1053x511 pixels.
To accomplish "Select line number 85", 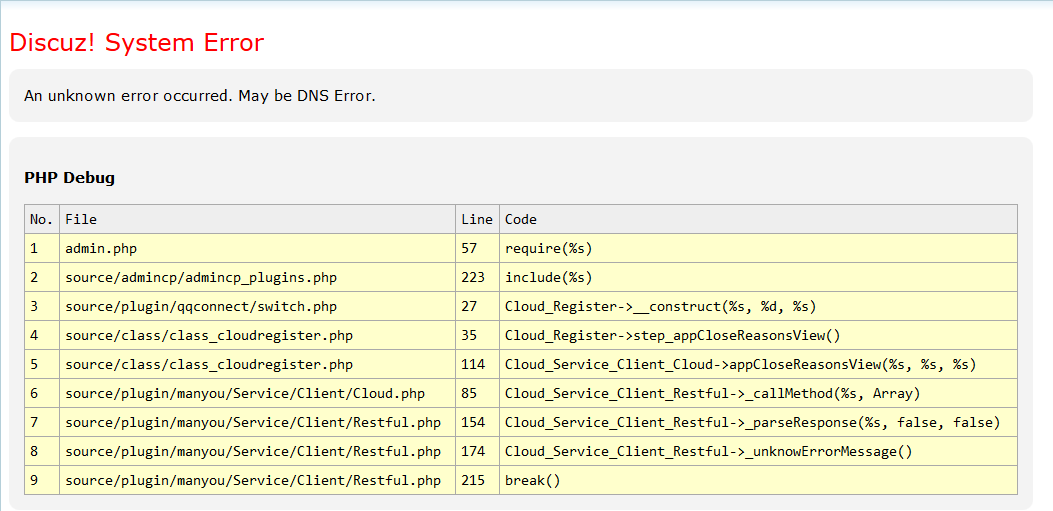I will pos(477,393).
